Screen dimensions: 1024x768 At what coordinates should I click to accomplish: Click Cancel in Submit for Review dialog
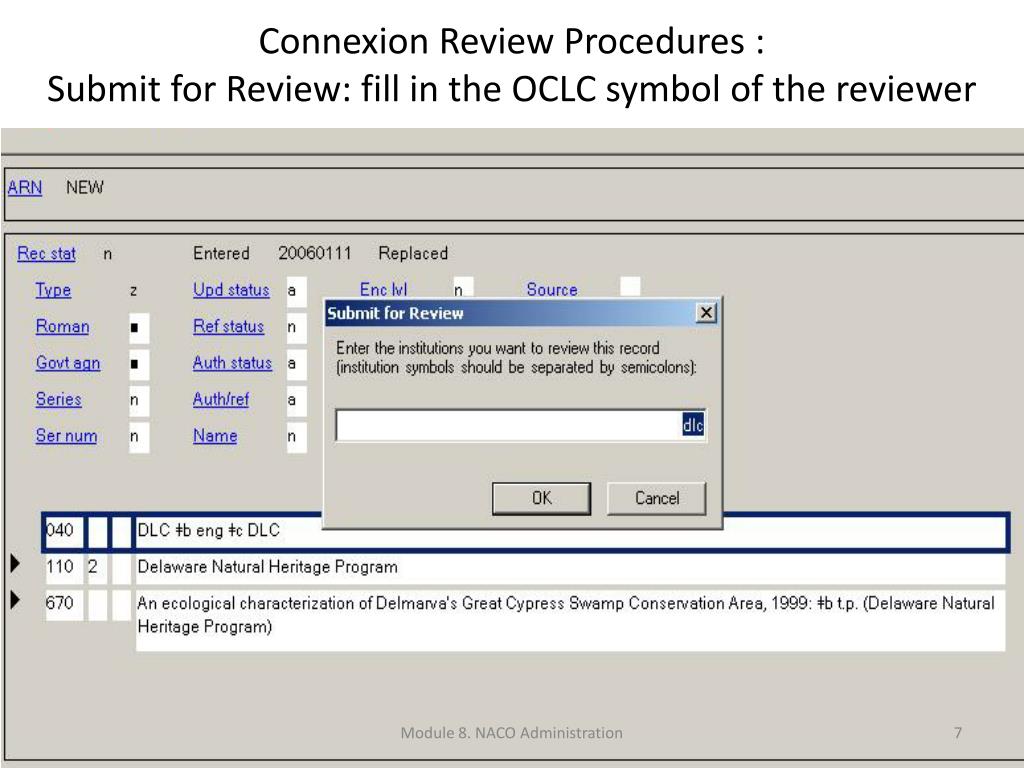point(656,498)
